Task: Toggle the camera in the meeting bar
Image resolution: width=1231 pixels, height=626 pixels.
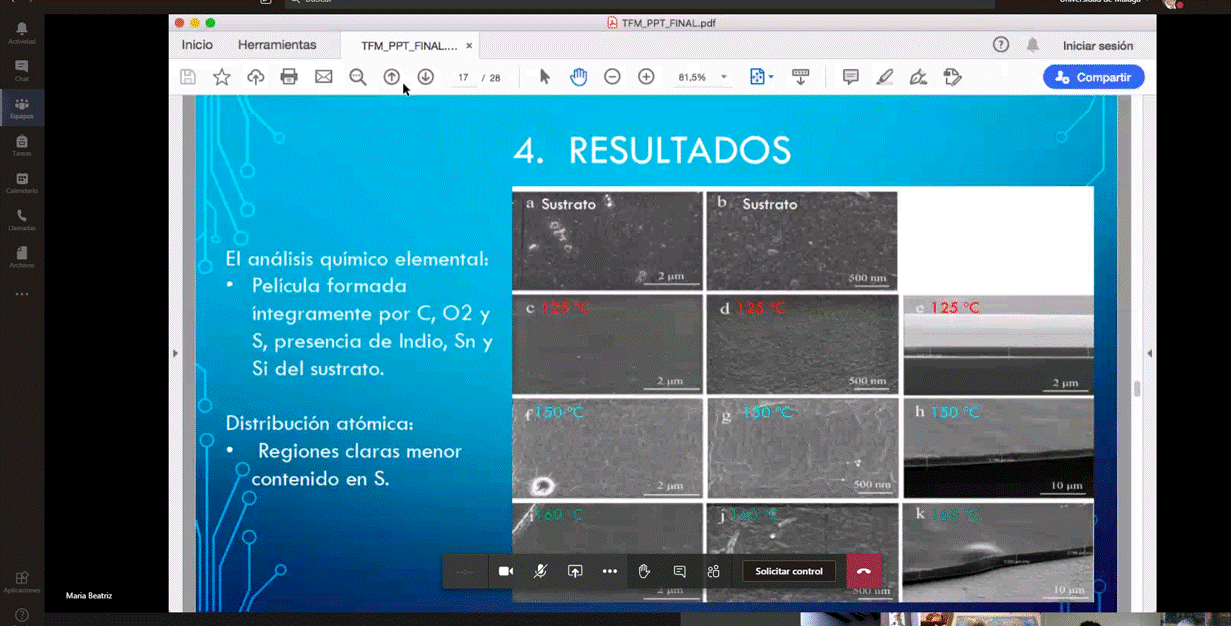Action: (x=505, y=571)
